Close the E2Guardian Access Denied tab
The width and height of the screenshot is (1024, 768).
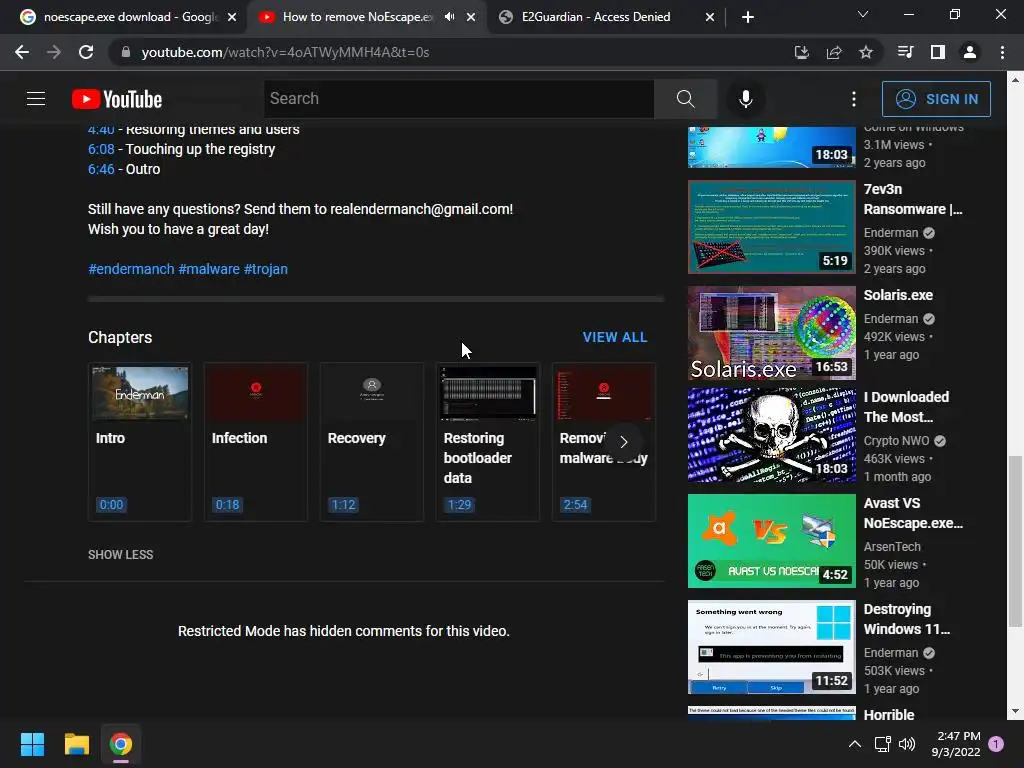tap(710, 17)
